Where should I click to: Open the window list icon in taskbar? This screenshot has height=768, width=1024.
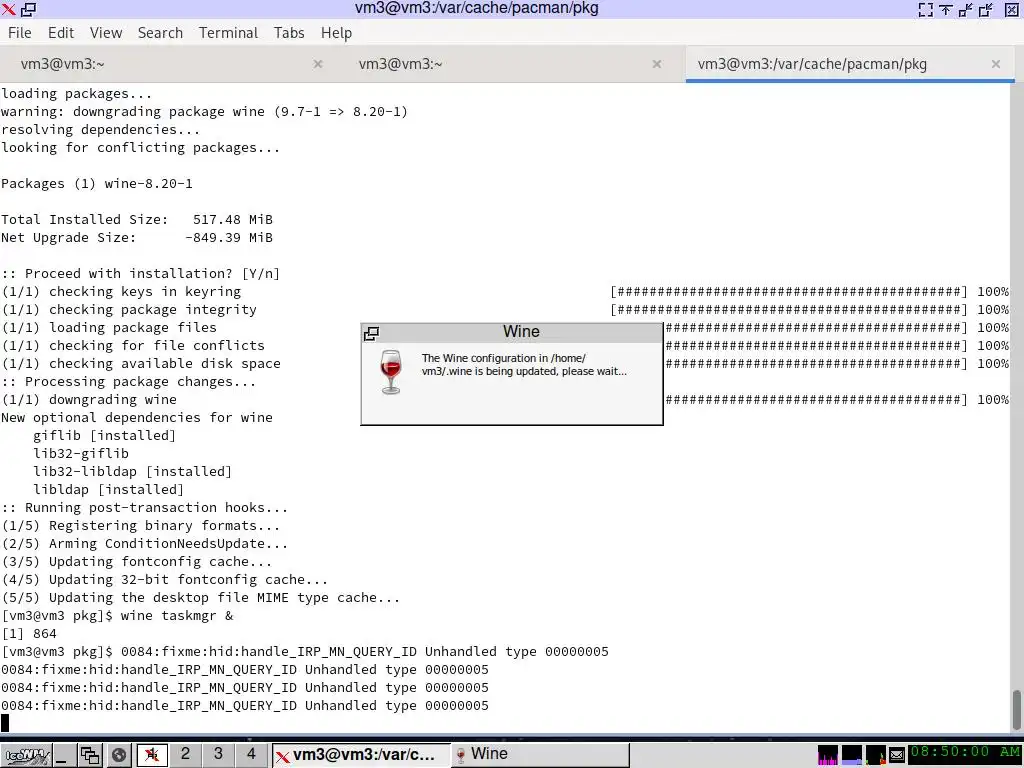tap(89, 756)
